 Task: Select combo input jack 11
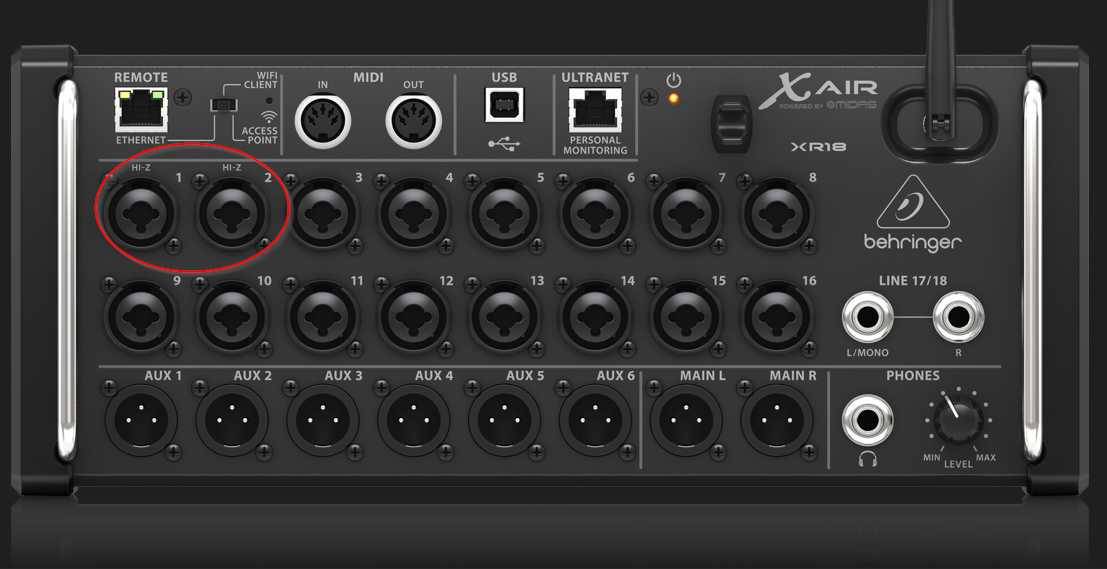[x=323, y=316]
